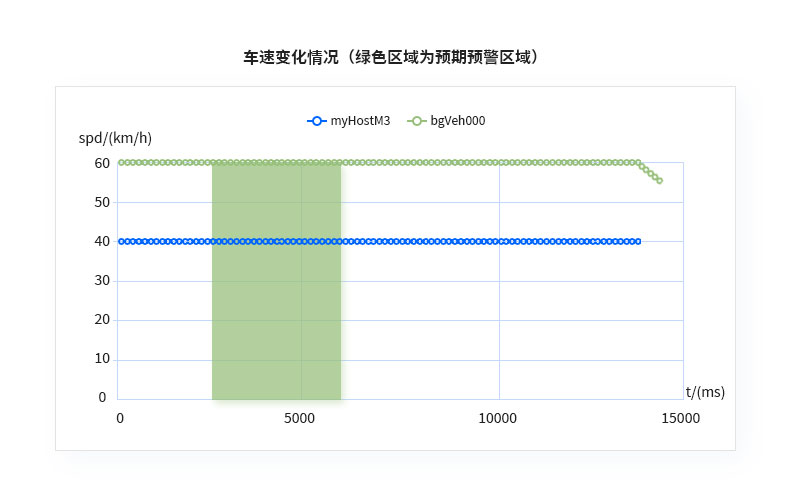
Task: Click the 40 tick on the y-axis
Action: (102, 241)
